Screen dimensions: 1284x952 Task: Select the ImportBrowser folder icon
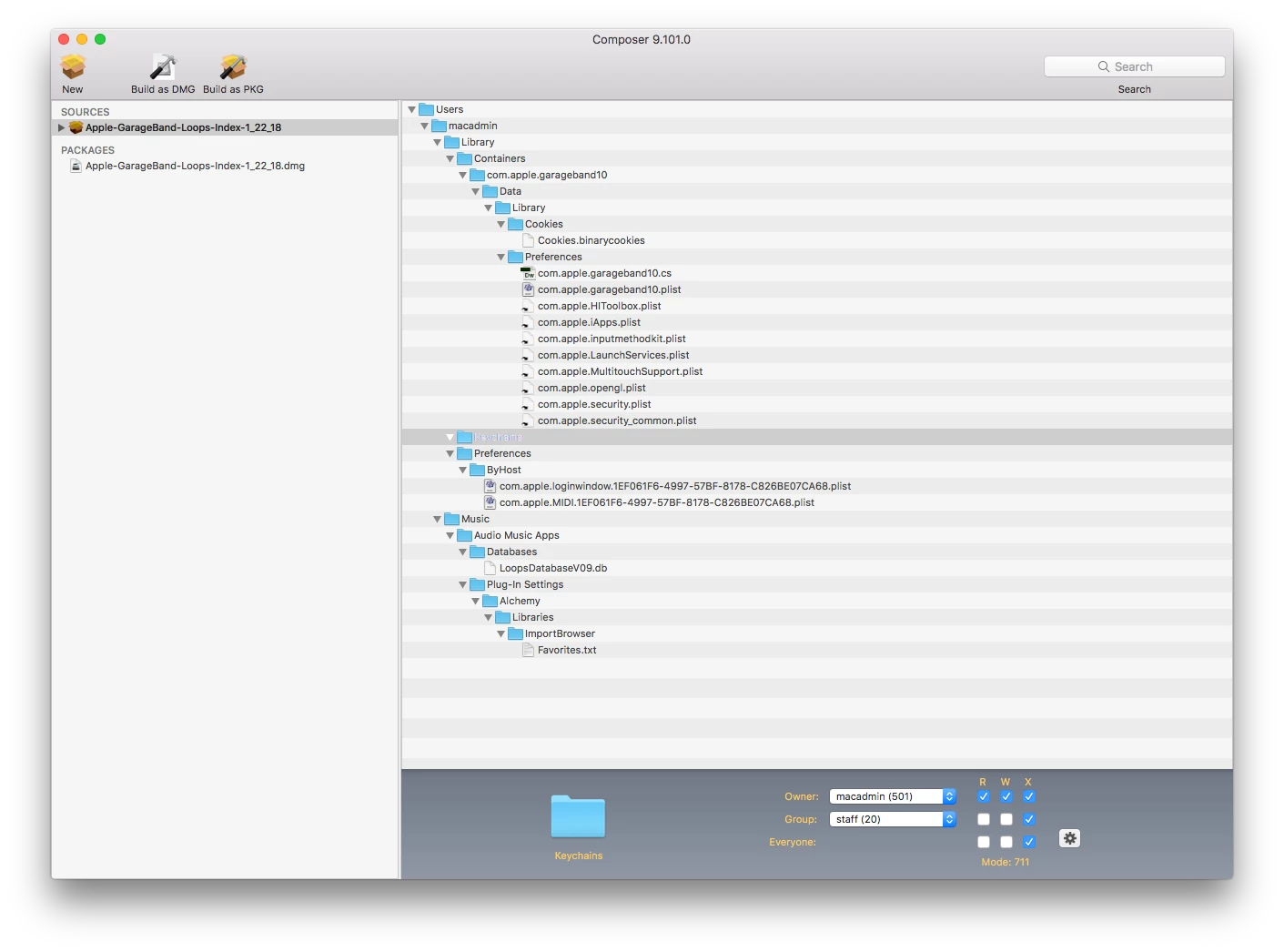tap(515, 633)
